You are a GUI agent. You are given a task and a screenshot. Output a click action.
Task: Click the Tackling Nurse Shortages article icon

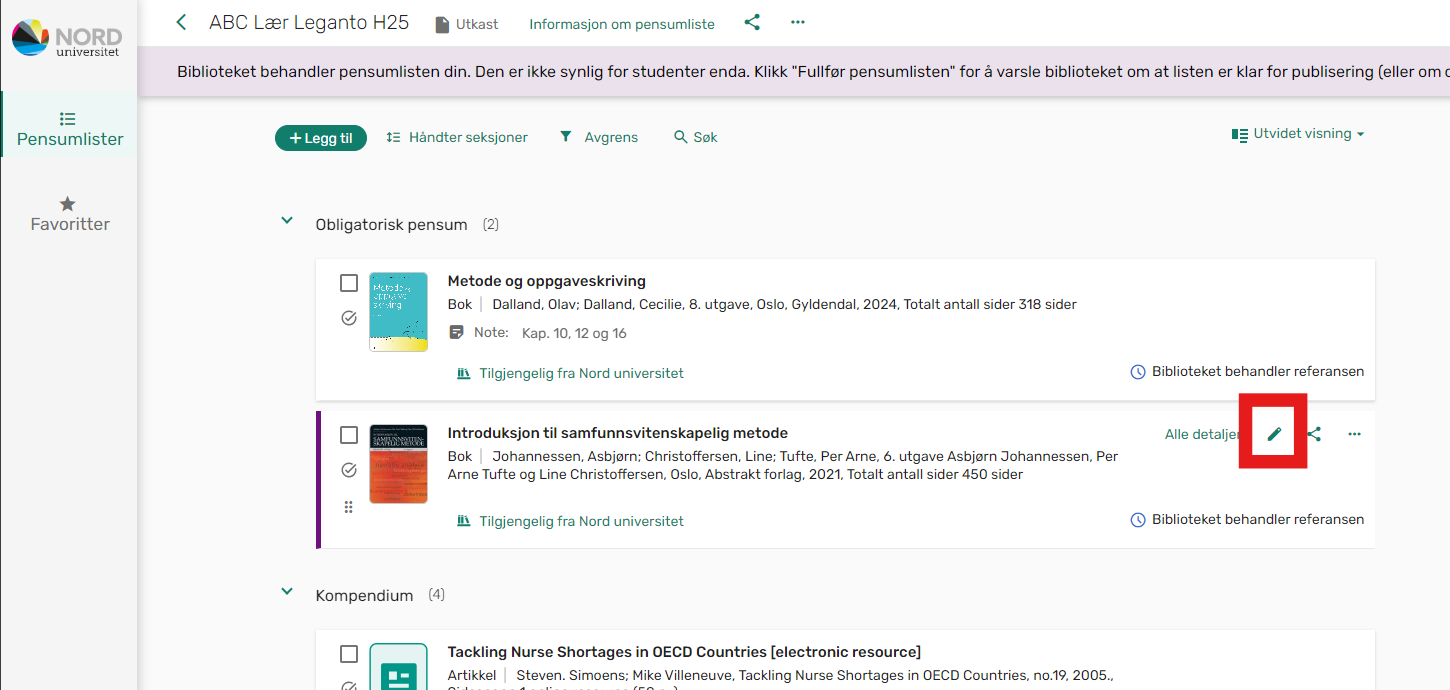coord(398,667)
